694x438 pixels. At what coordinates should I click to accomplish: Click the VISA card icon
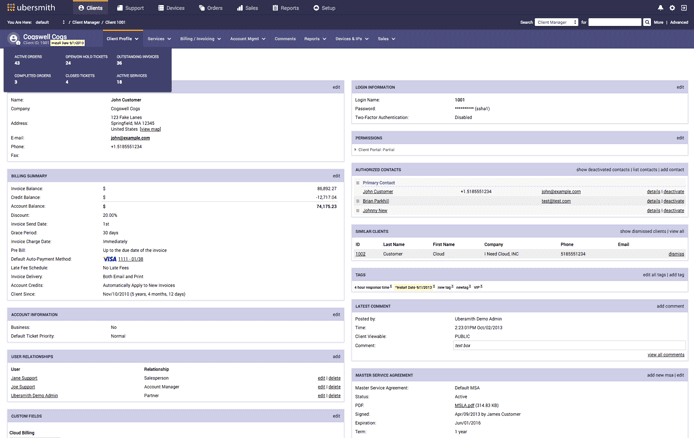point(109,259)
